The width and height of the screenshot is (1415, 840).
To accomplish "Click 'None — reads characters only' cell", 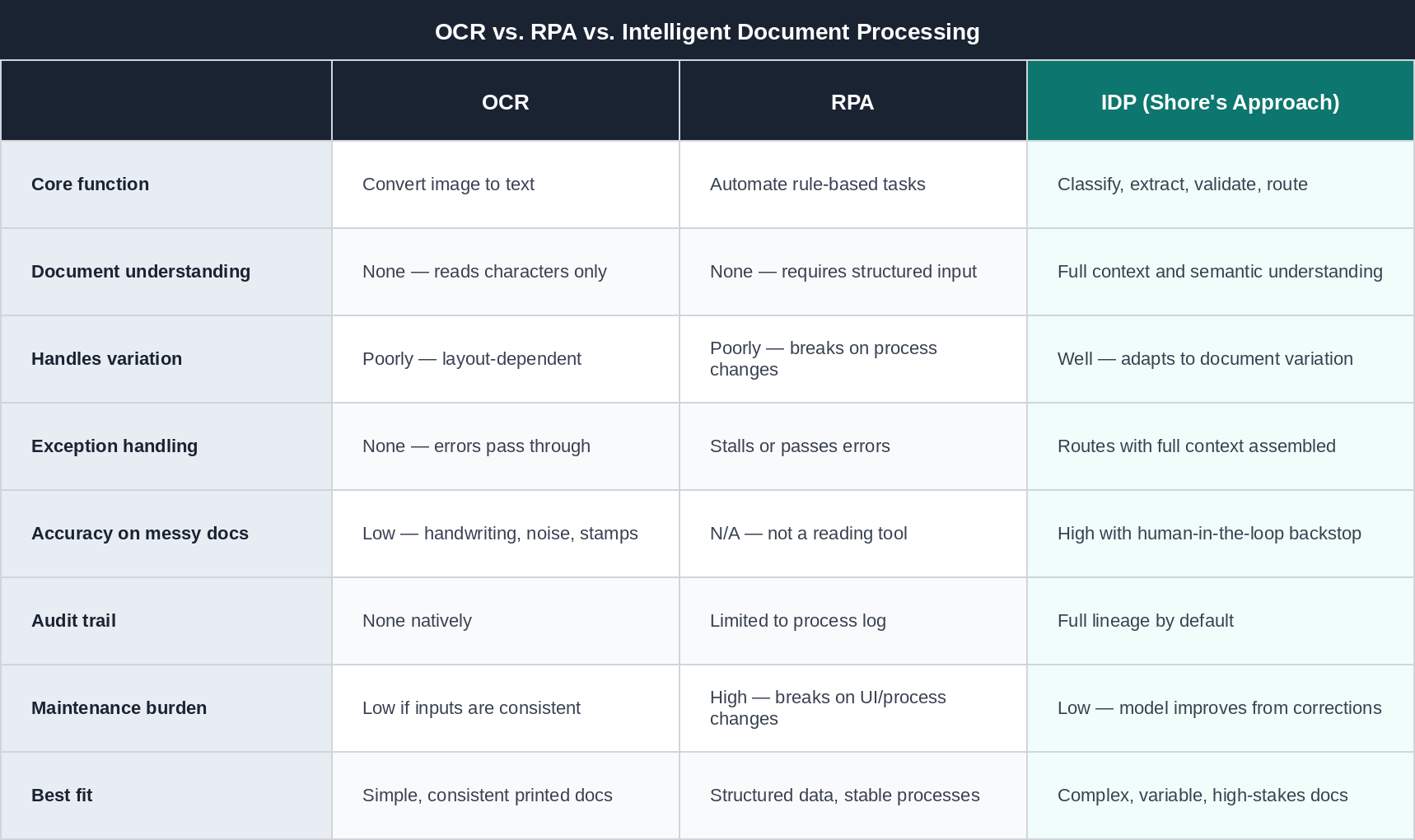I will point(506,272).
